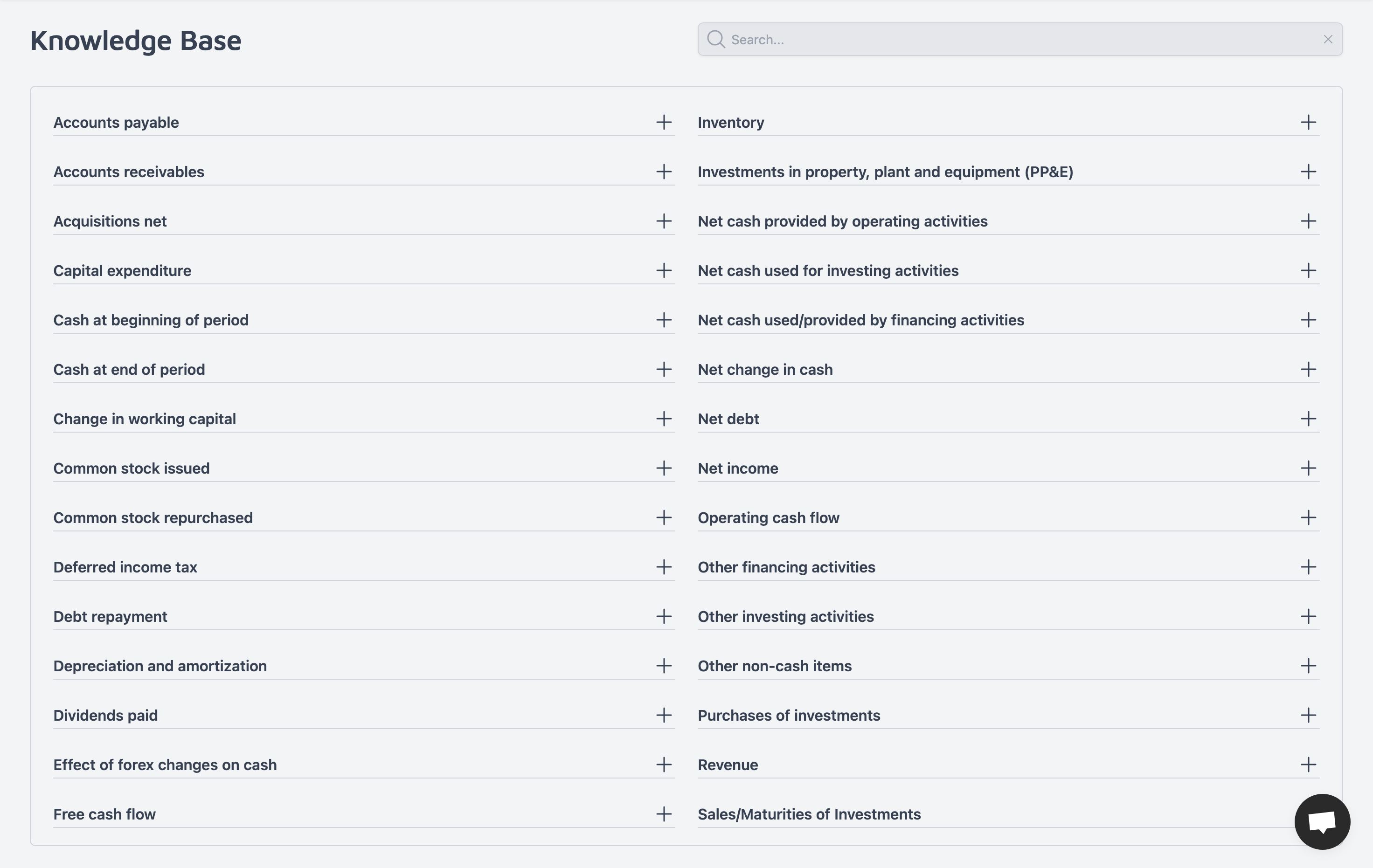The height and width of the screenshot is (868, 1373).
Task: Select the Common stock issued text
Action: (x=131, y=468)
